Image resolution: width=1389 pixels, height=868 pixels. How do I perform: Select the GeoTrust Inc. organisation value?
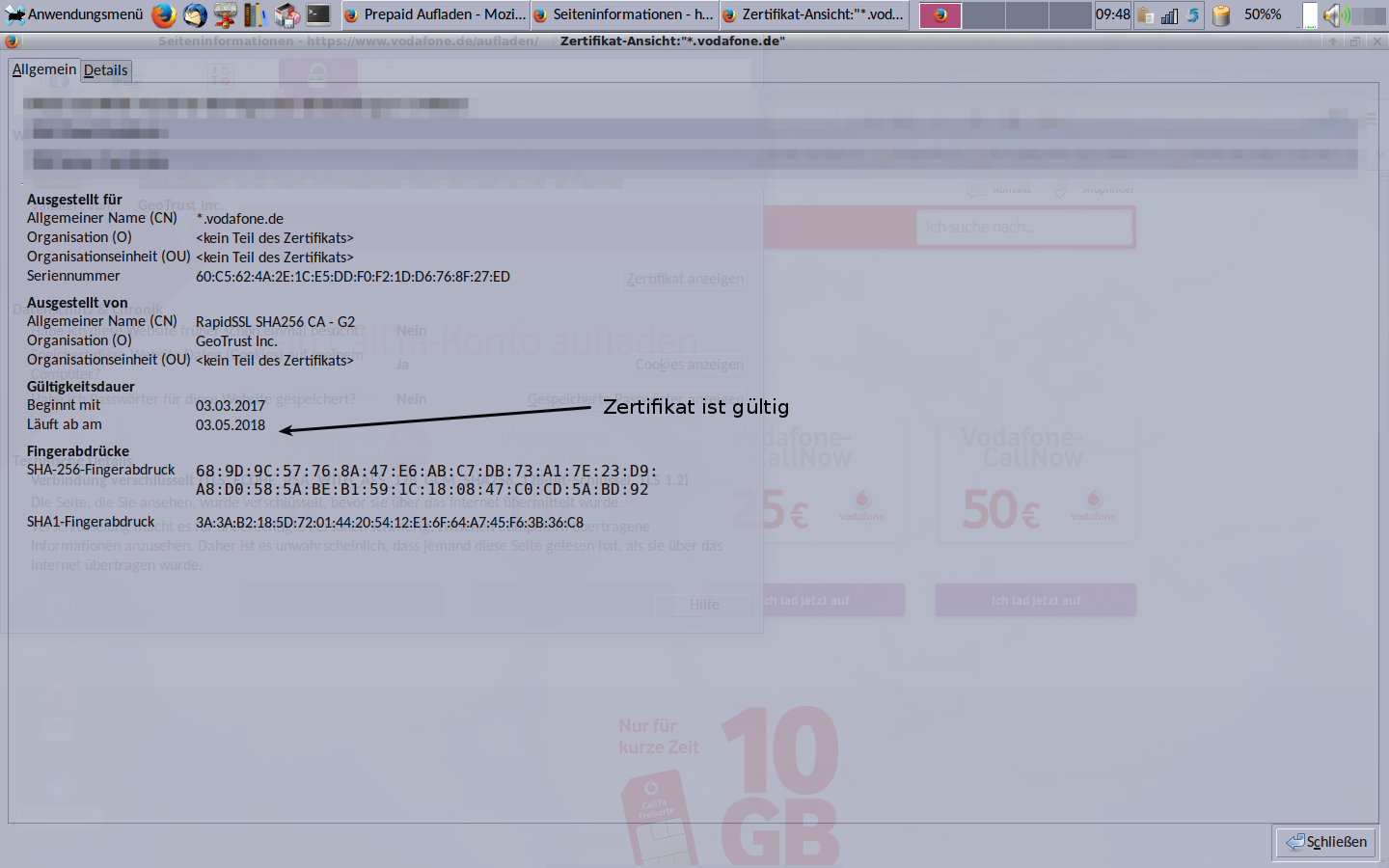[x=236, y=341]
